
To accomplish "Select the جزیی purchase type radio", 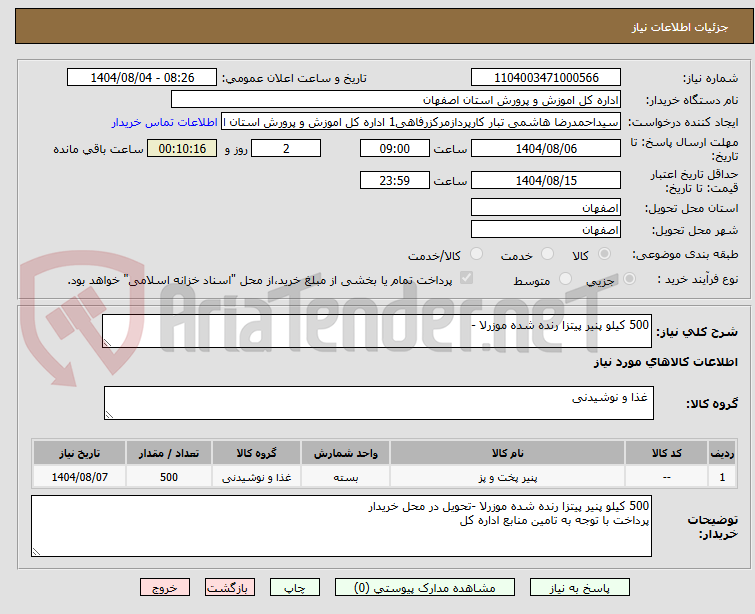I will tap(629, 279).
